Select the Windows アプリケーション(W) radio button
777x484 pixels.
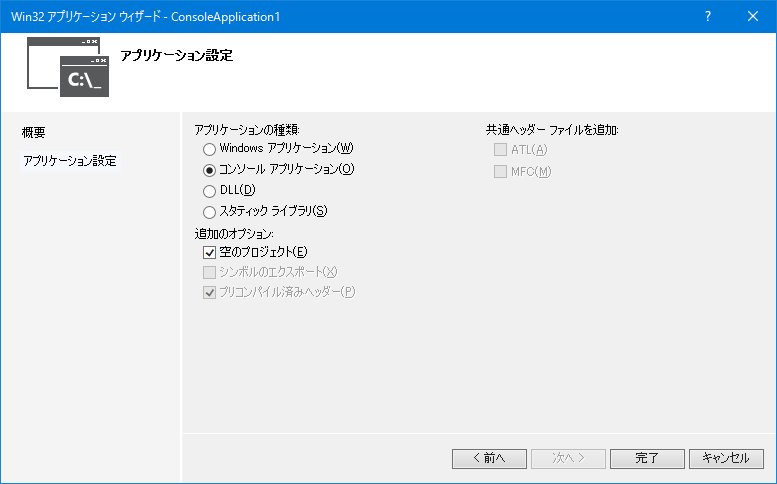209,149
